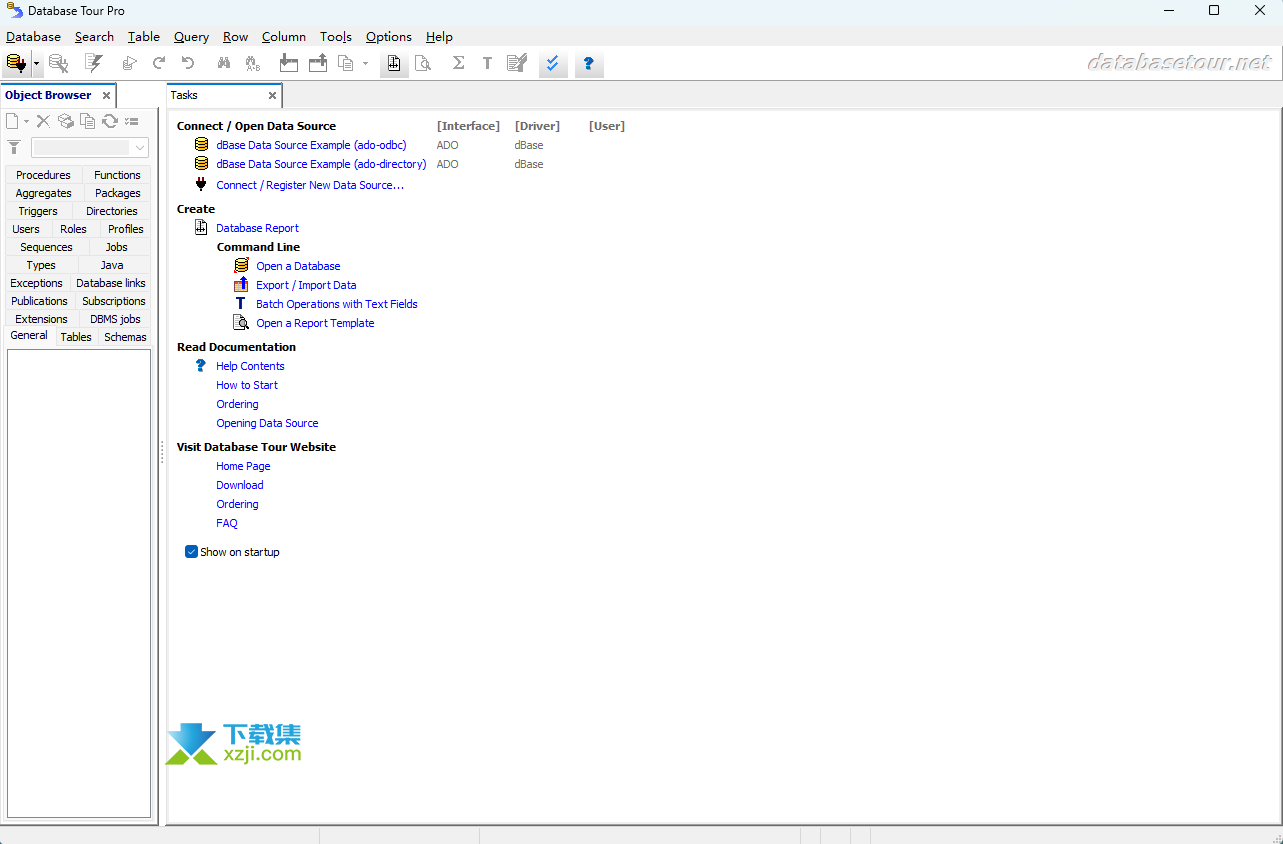Viewport: 1283px width, 844px height.
Task: Open the Help Contents link
Action: (x=250, y=366)
